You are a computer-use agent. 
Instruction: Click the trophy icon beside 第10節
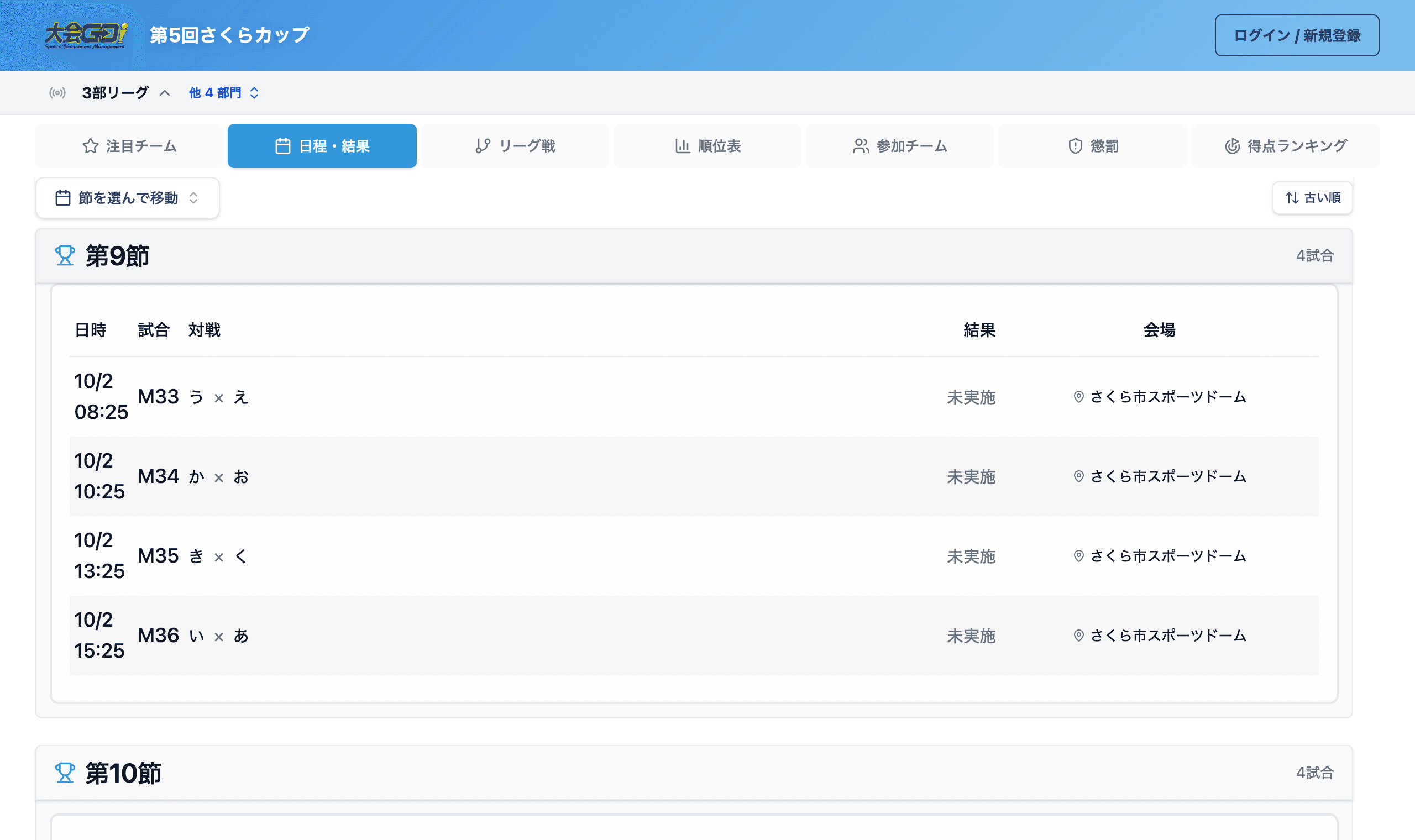click(65, 773)
